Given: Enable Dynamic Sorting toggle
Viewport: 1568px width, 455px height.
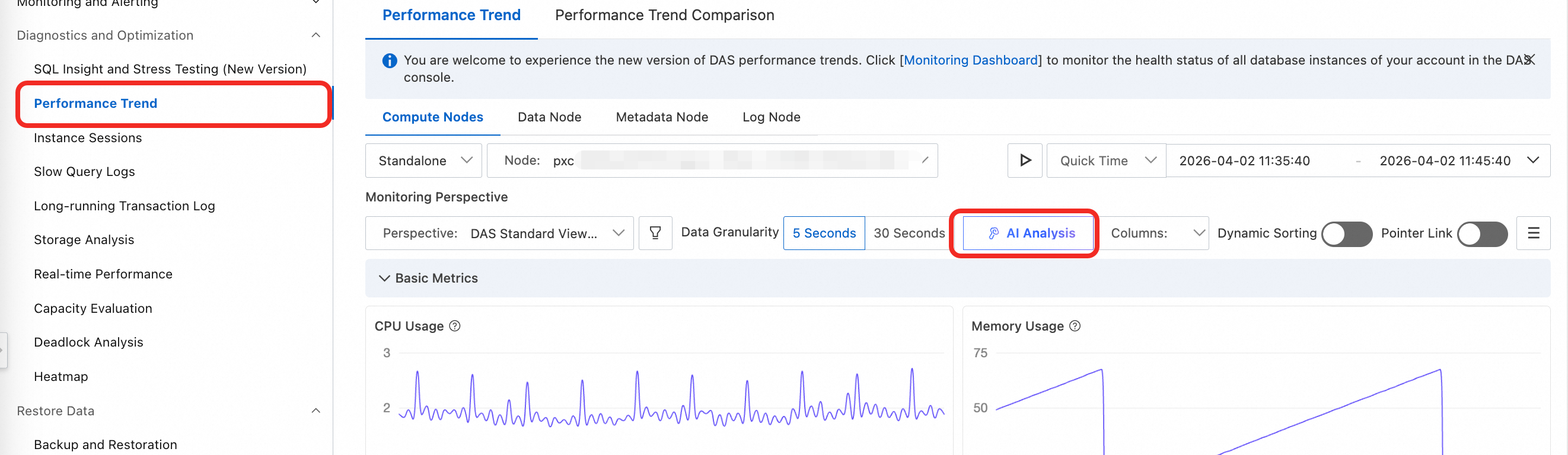Looking at the screenshot, I should [1346, 233].
